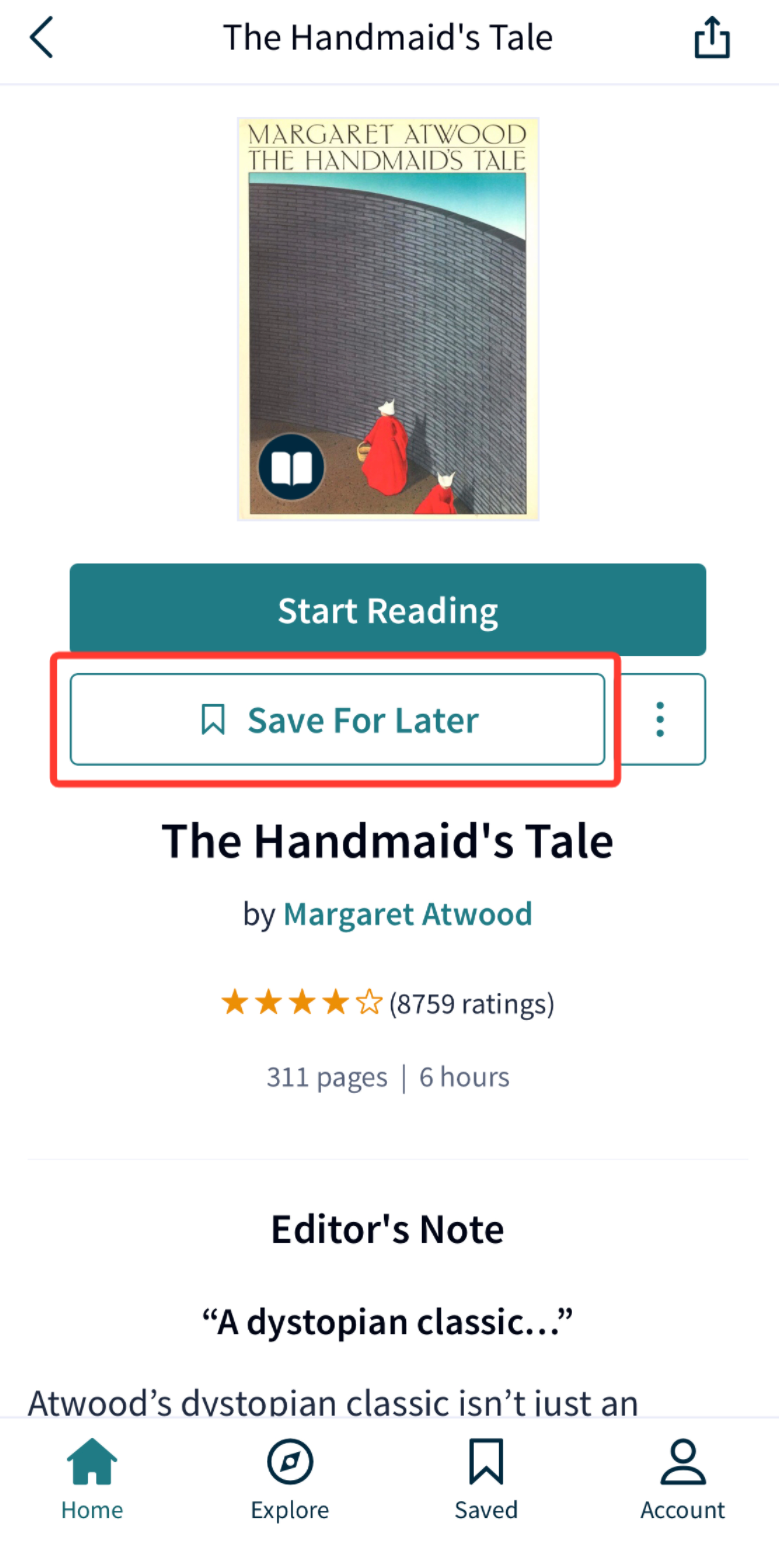Open the 8759 ratings count
This screenshot has width=779, height=1549.
[x=472, y=1003]
